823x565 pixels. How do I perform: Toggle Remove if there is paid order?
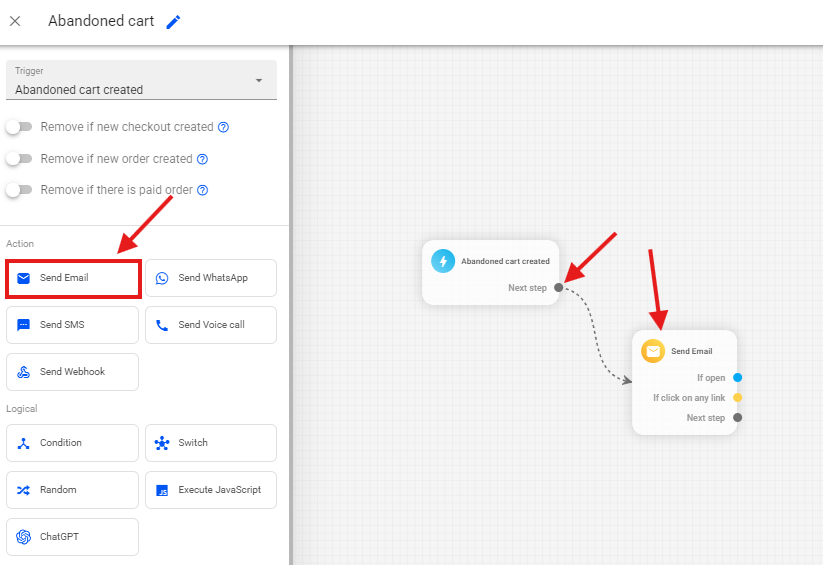tap(19, 189)
